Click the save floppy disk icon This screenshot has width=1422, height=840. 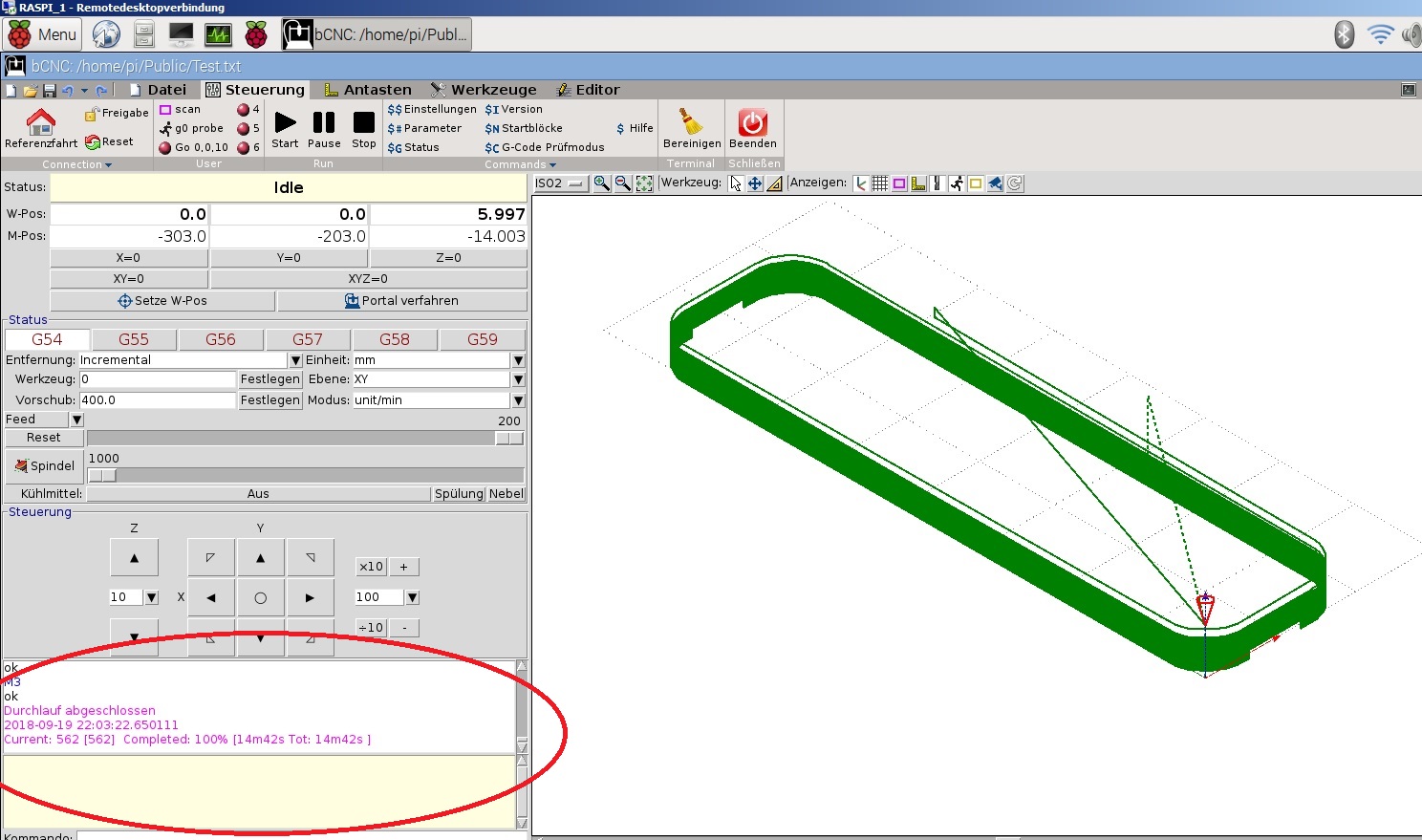click(49, 91)
